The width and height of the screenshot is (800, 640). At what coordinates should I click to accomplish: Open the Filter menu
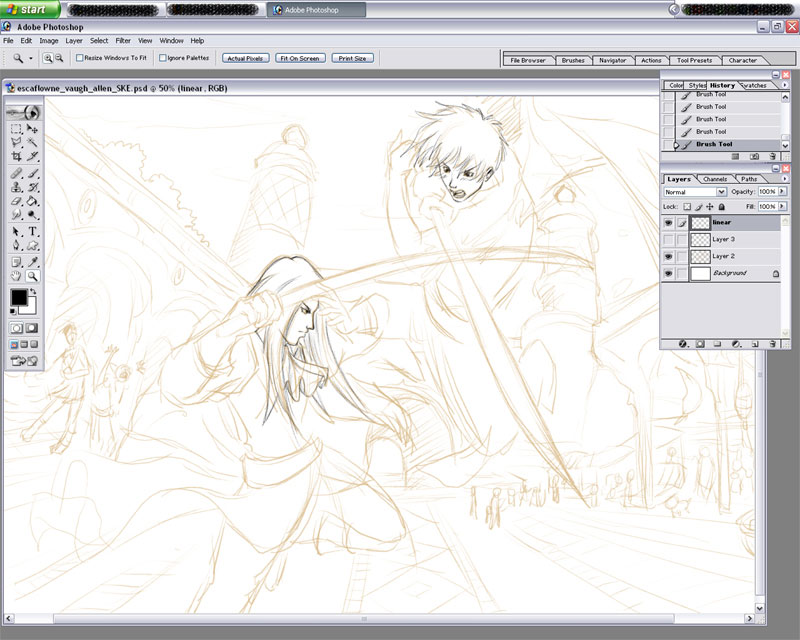[x=123, y=41]
